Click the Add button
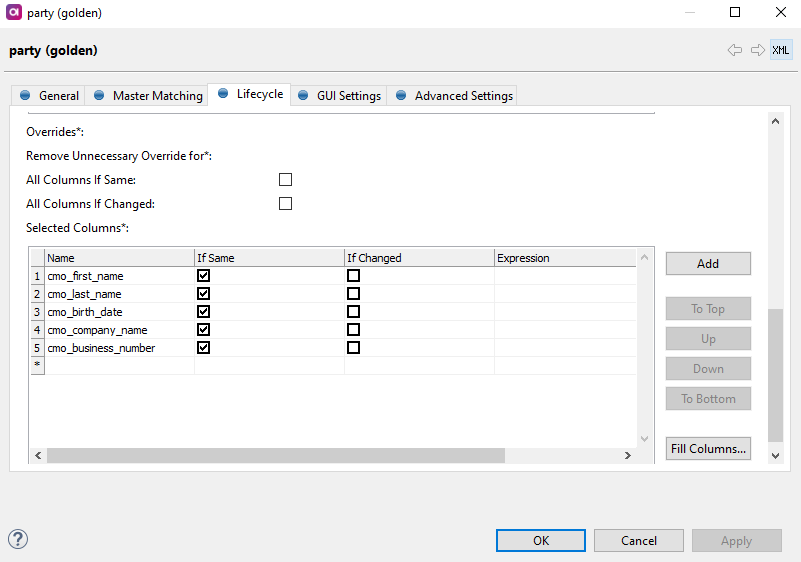Screen dimensions: 801x562 click(708, 264)
